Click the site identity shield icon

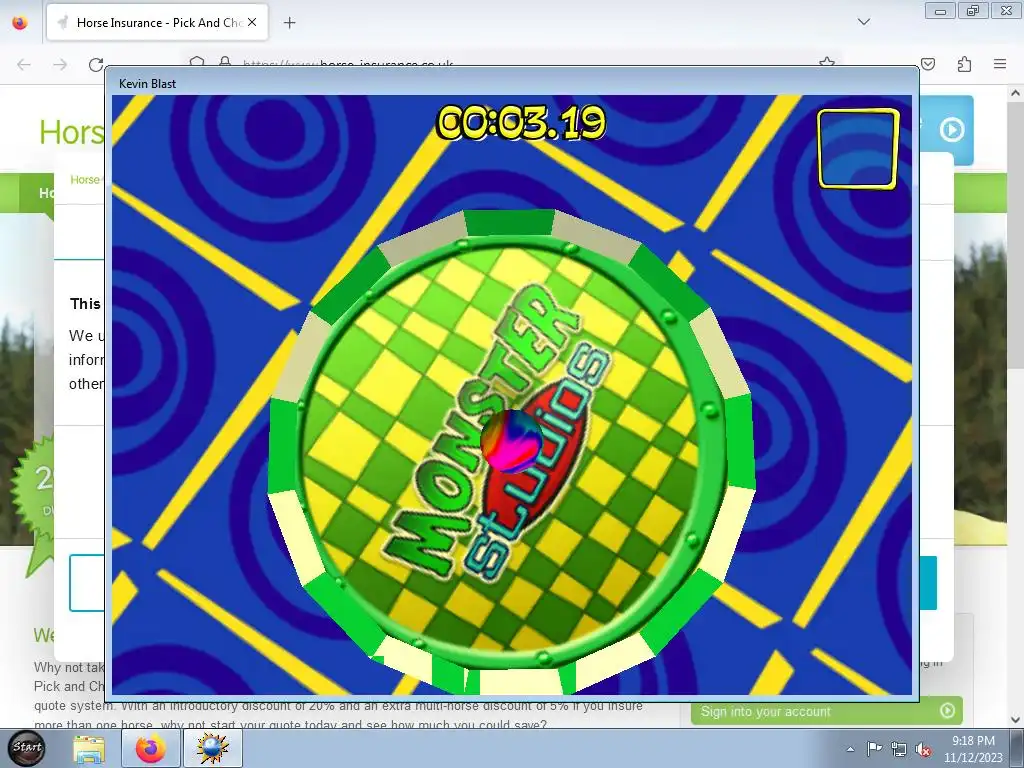pos(197,62)
